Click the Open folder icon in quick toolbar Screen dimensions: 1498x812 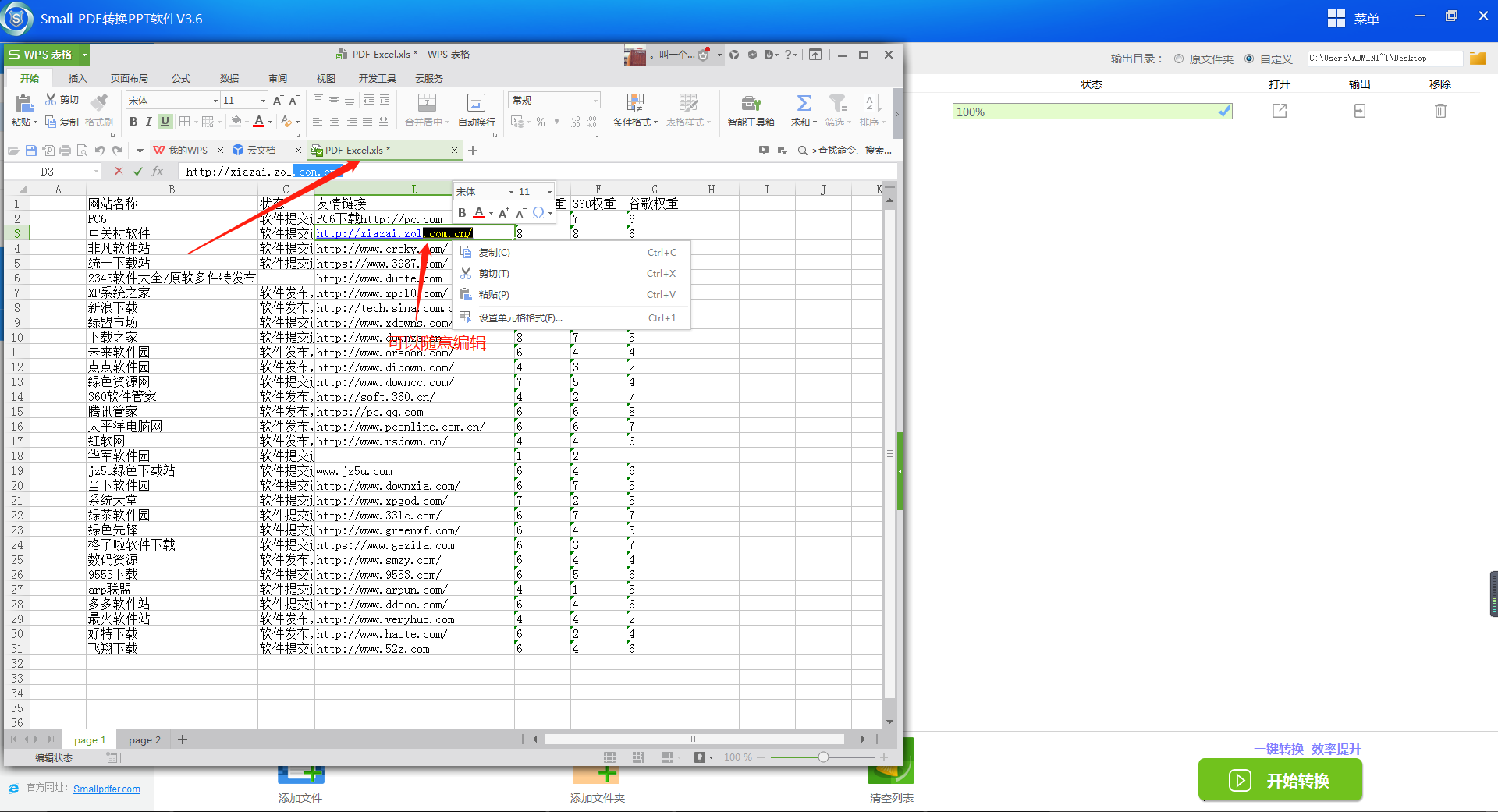point(13,150)
